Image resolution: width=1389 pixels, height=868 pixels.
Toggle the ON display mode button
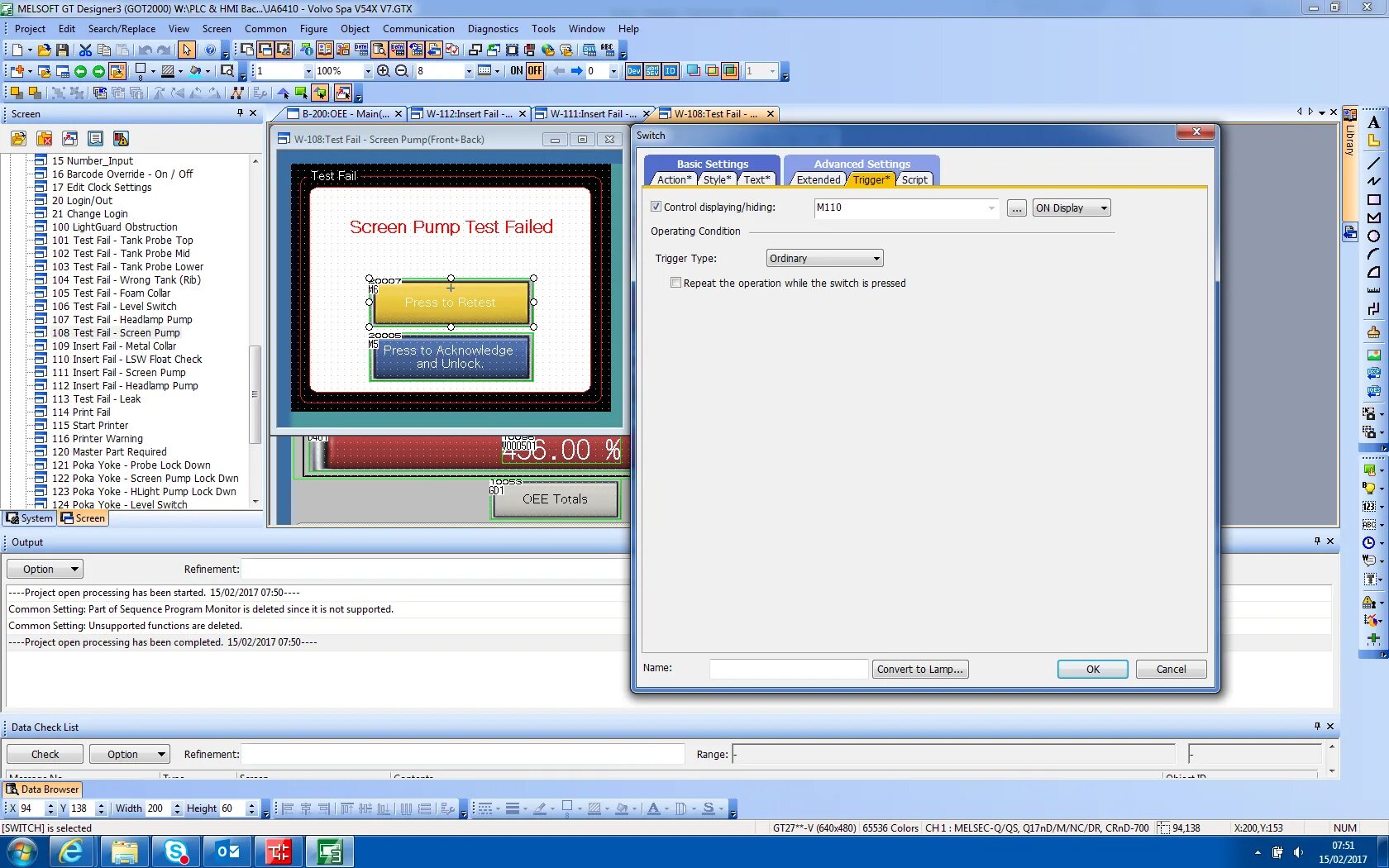pos(517,71)
